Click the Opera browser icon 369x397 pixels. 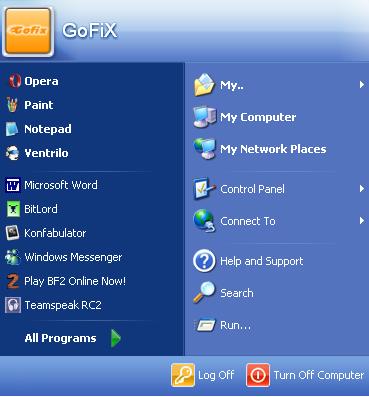14,81
